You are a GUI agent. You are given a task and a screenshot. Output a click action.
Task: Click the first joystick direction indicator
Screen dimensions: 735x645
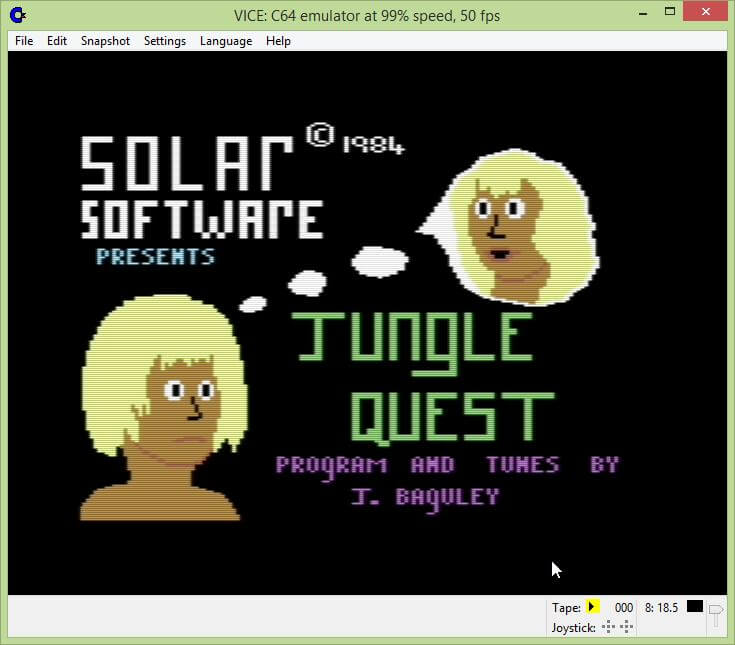608,627
